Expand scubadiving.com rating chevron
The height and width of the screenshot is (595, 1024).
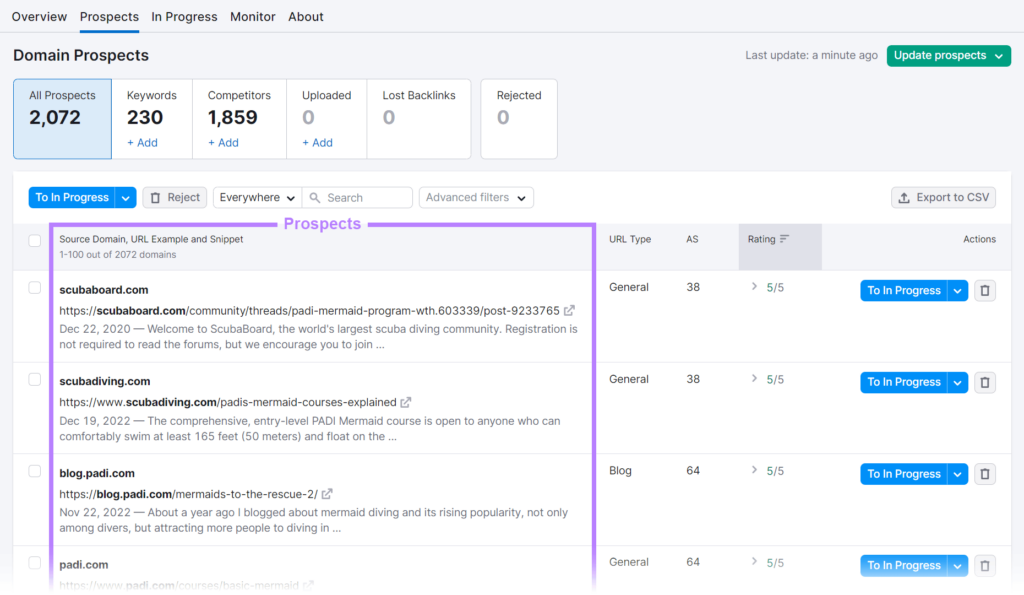tap(754, 379)
